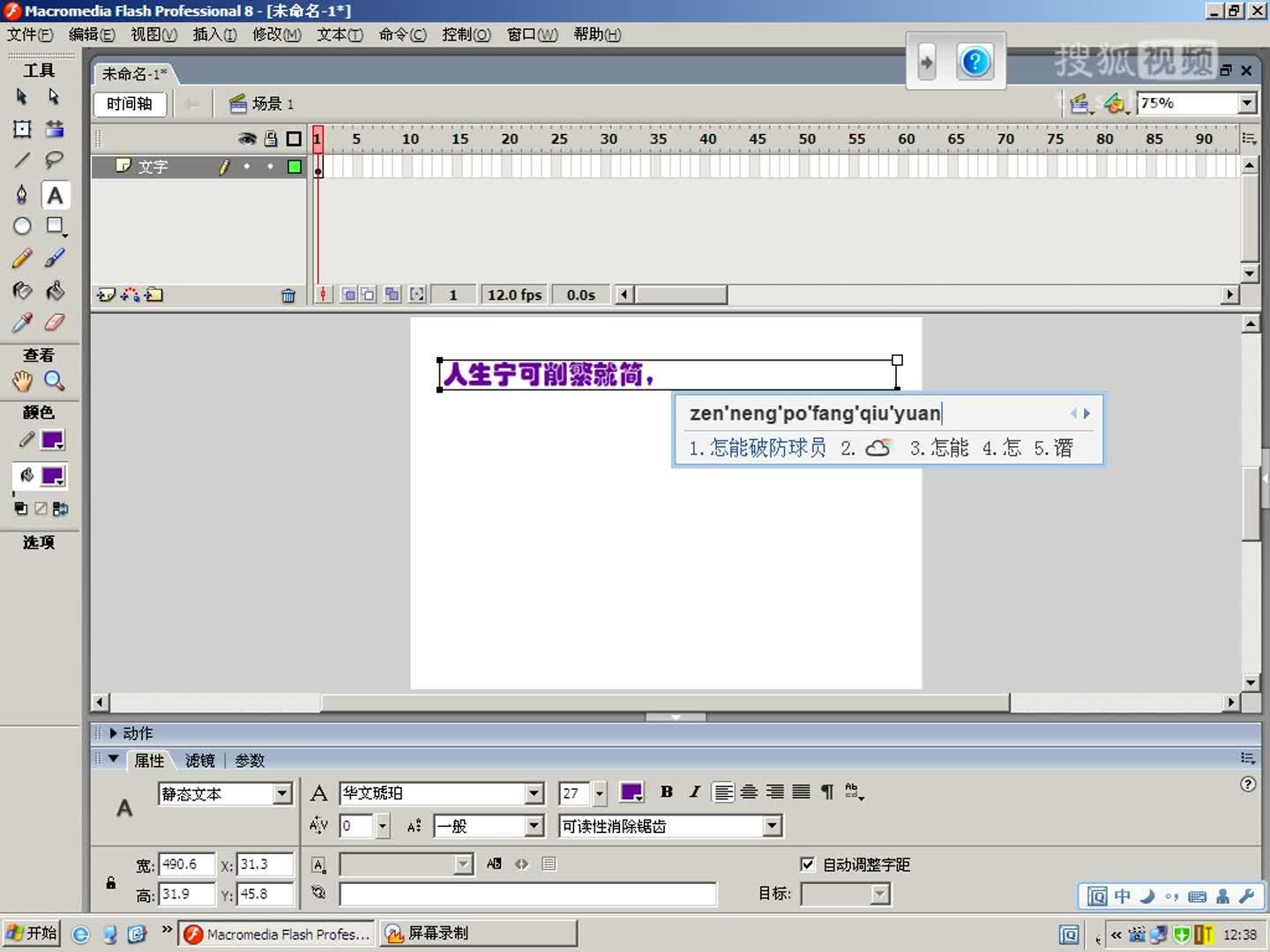Image resolution: width=1270 pixels, height=952 pixels.
Task: Open the 可读性消除锯齿 anti-alias dropdown
Action: pos(772,826)
